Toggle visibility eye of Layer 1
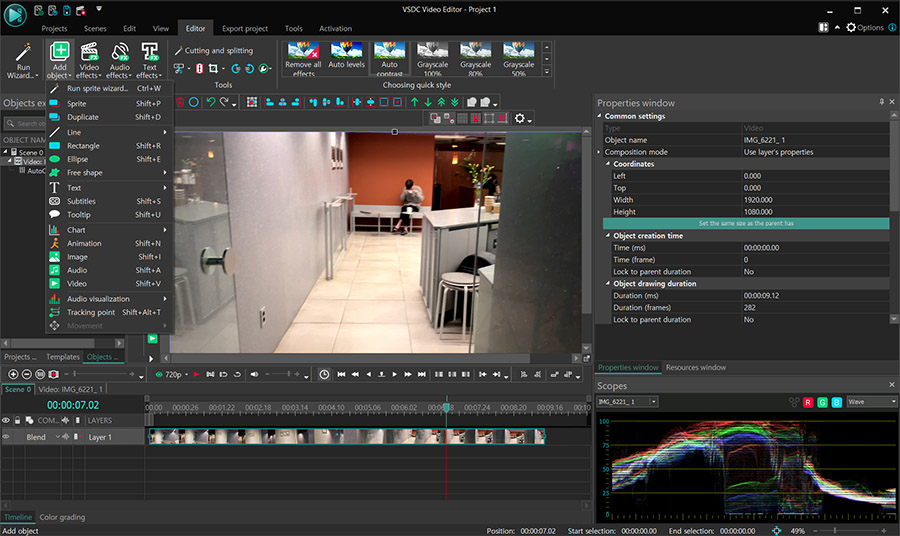The image size is (900, 536). [x=6, y=437]
